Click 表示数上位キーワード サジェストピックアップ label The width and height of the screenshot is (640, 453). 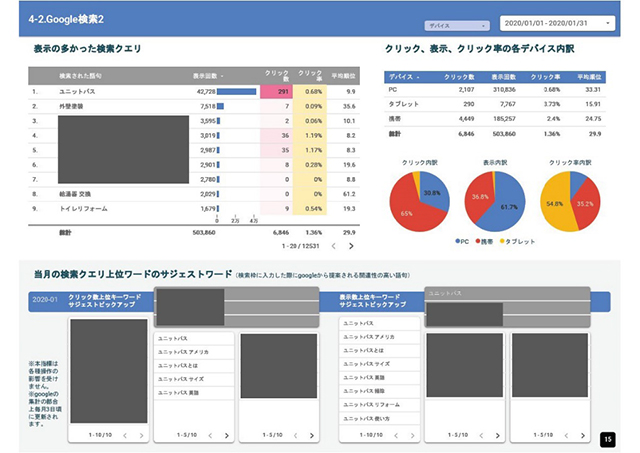(x=373, y=301)
